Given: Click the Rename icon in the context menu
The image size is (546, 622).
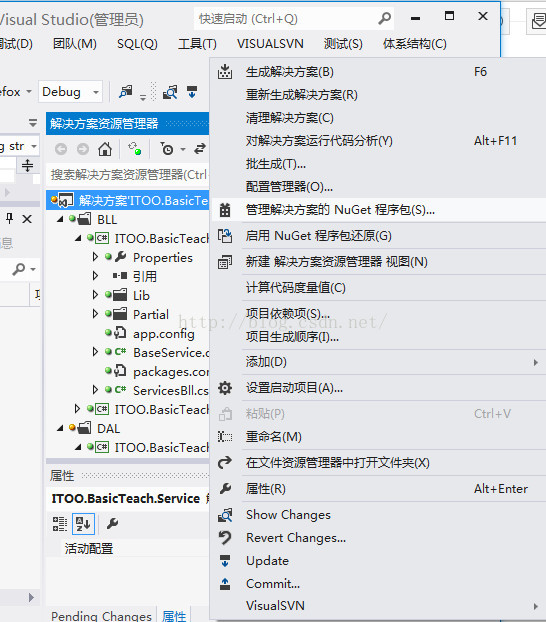Looking at the screenshot, I should click(225, 437).
